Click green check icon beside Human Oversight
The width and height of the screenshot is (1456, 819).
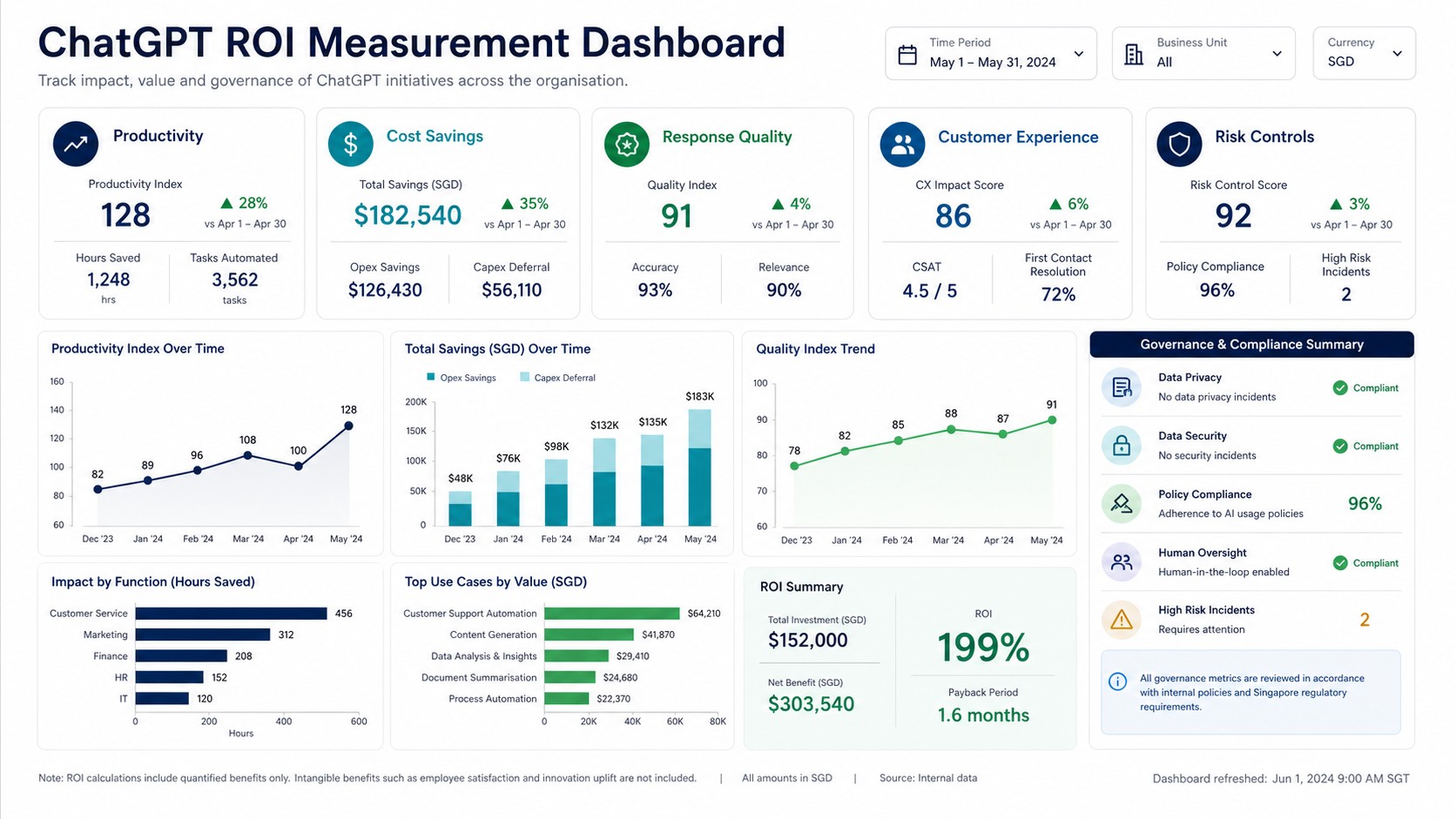(1340, 563)
